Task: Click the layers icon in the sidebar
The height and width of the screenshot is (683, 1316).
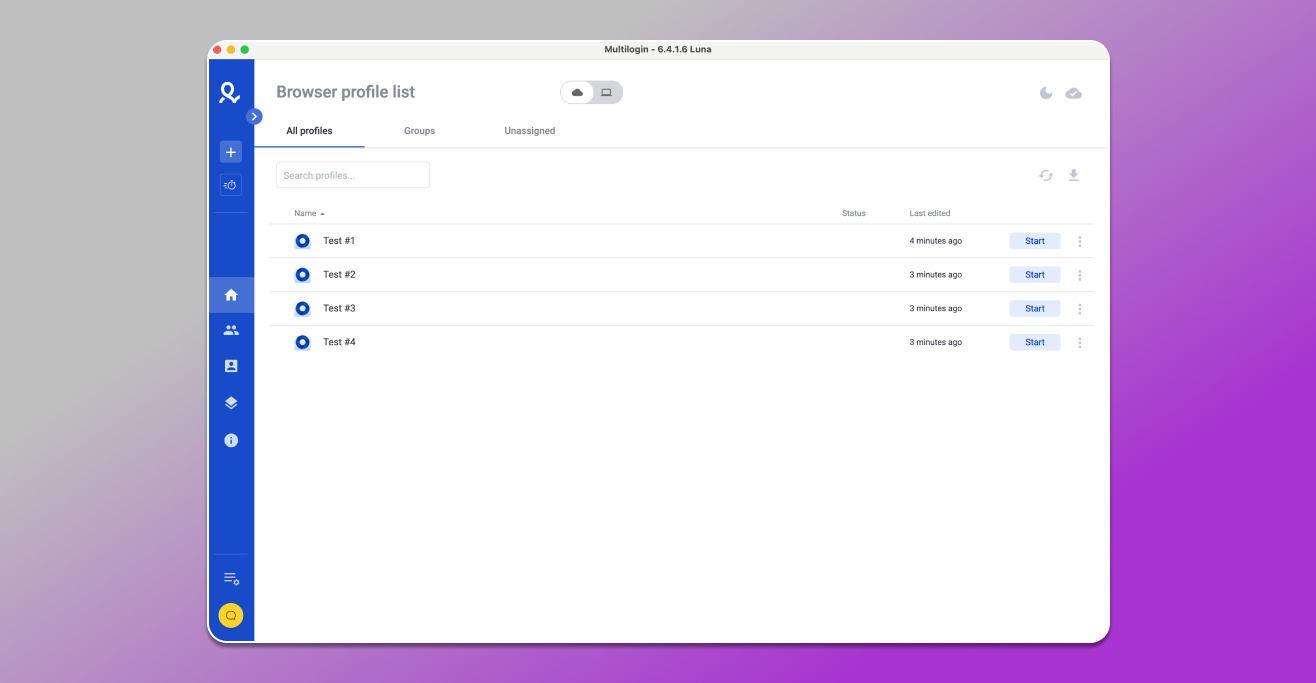Action: 231,402
